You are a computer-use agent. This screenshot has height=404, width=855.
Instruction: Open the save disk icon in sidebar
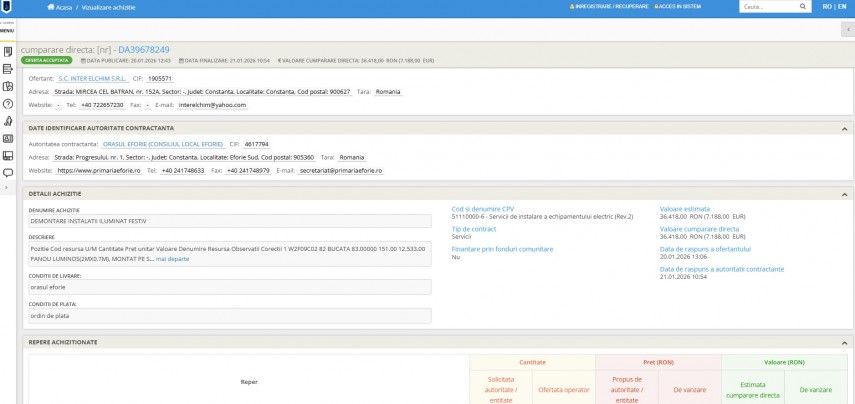(7, 154)
